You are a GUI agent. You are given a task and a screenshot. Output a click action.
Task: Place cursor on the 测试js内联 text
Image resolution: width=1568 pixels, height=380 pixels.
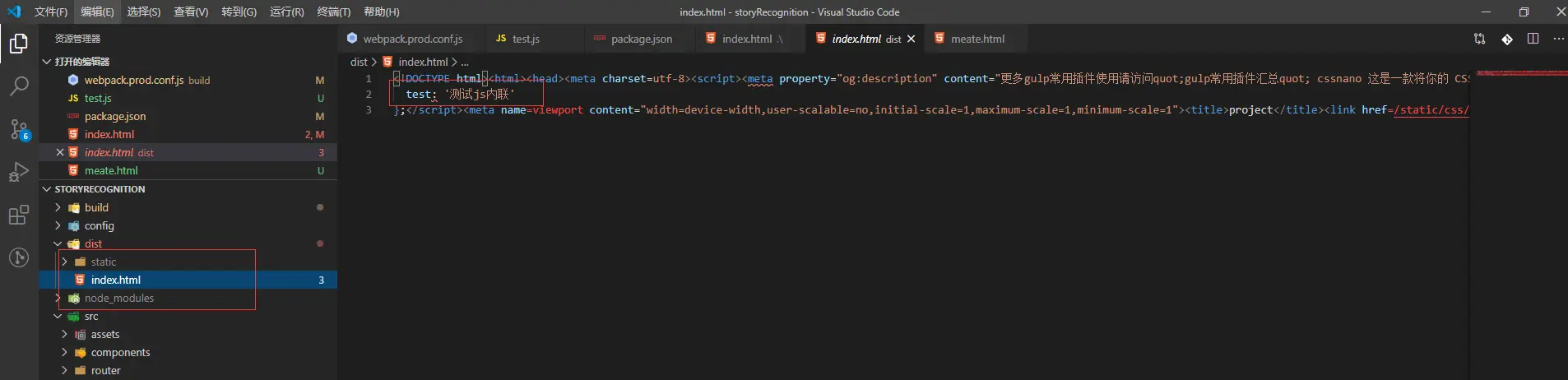(x=479, y=95)
